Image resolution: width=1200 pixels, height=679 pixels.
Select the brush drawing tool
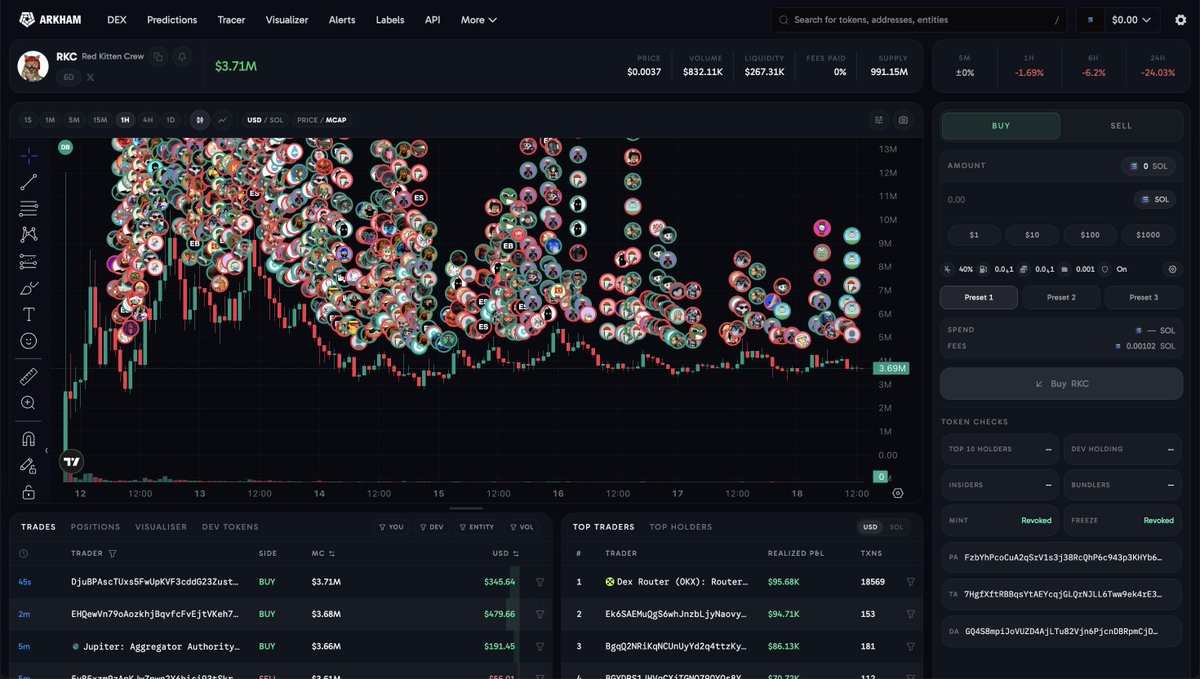point(28,288)
